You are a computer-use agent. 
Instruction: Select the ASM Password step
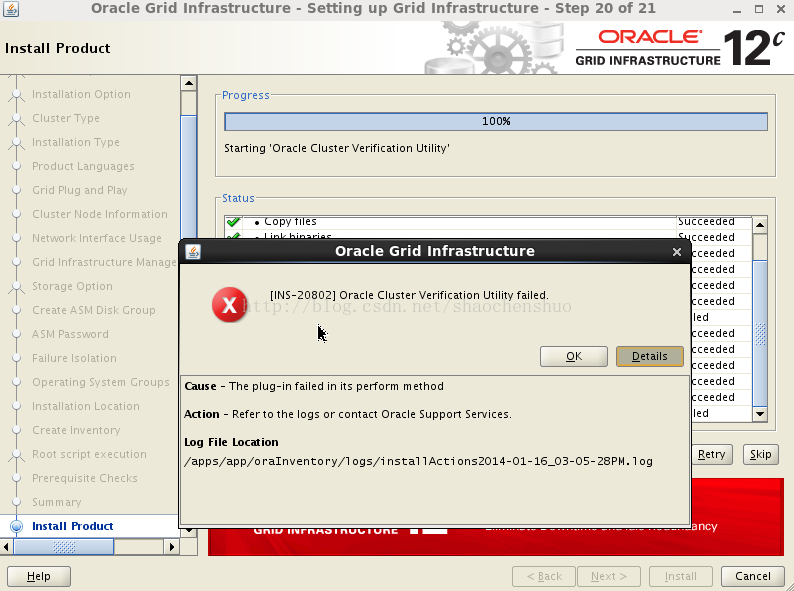pyautogui.click(x=70, y=334)
